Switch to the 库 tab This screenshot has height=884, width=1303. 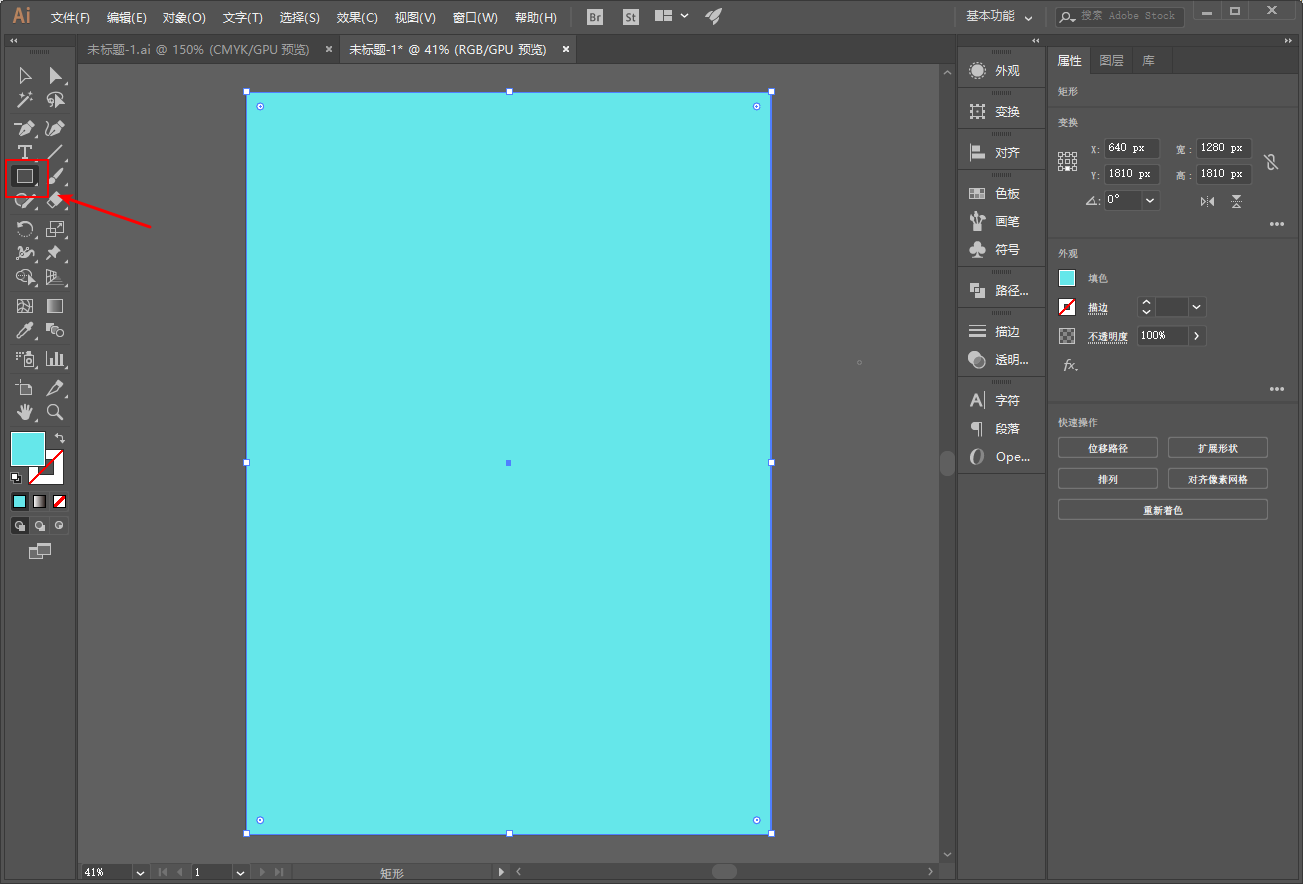coord(1148,61)
